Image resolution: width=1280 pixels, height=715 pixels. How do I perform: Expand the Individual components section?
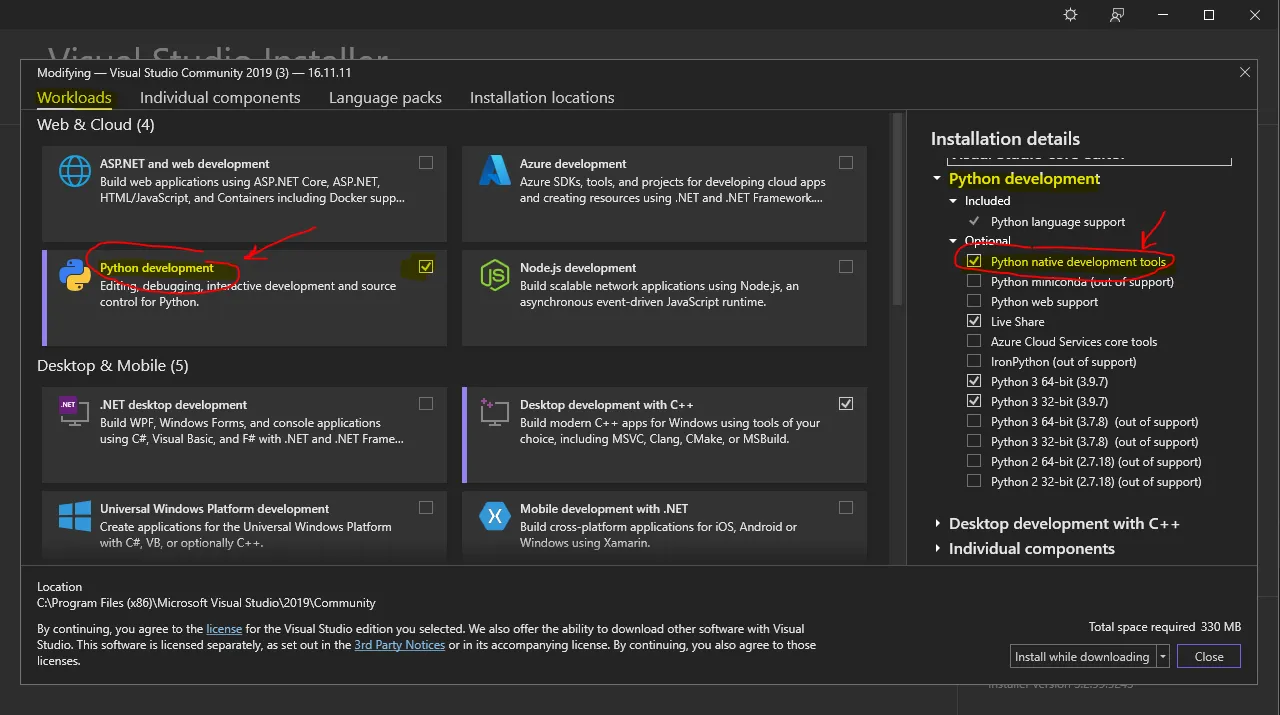pyautogui.click(x=938, y=549)
